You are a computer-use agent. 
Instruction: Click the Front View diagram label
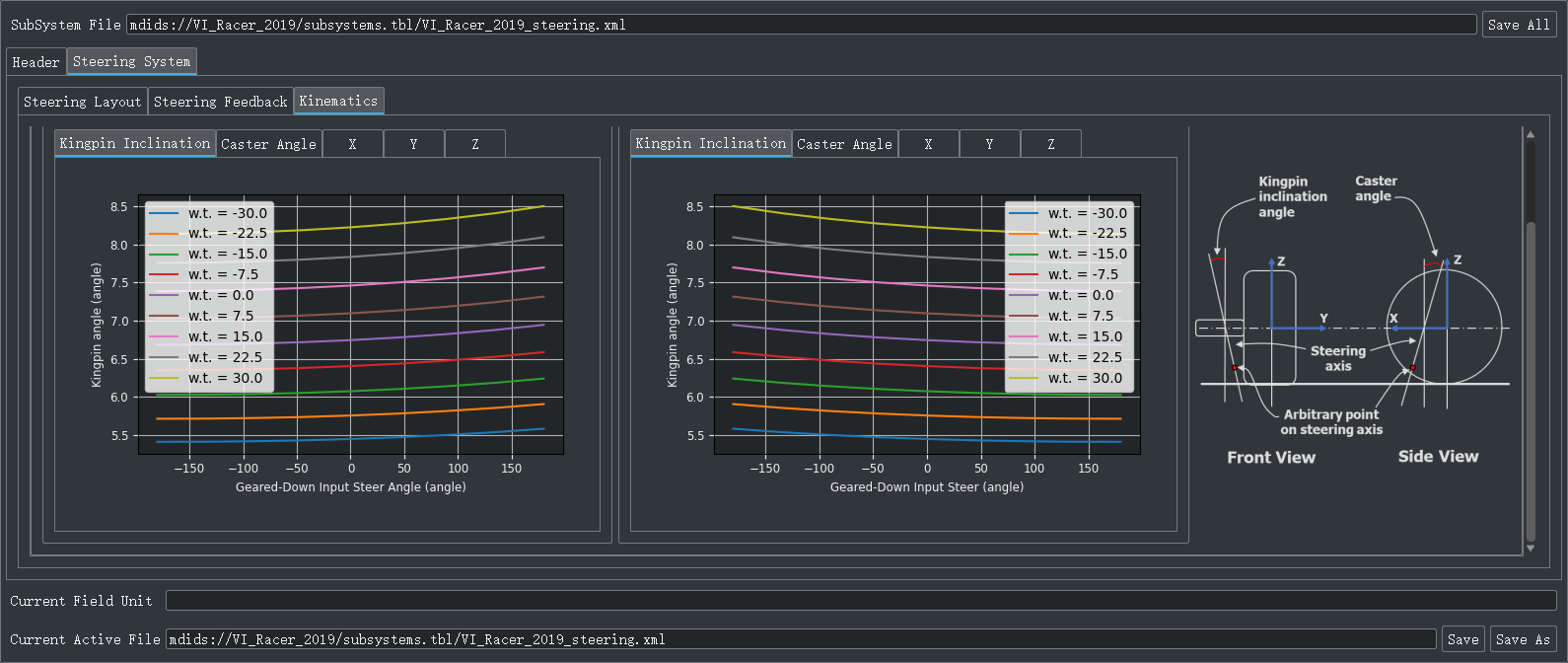click(x=1271, y=457)
